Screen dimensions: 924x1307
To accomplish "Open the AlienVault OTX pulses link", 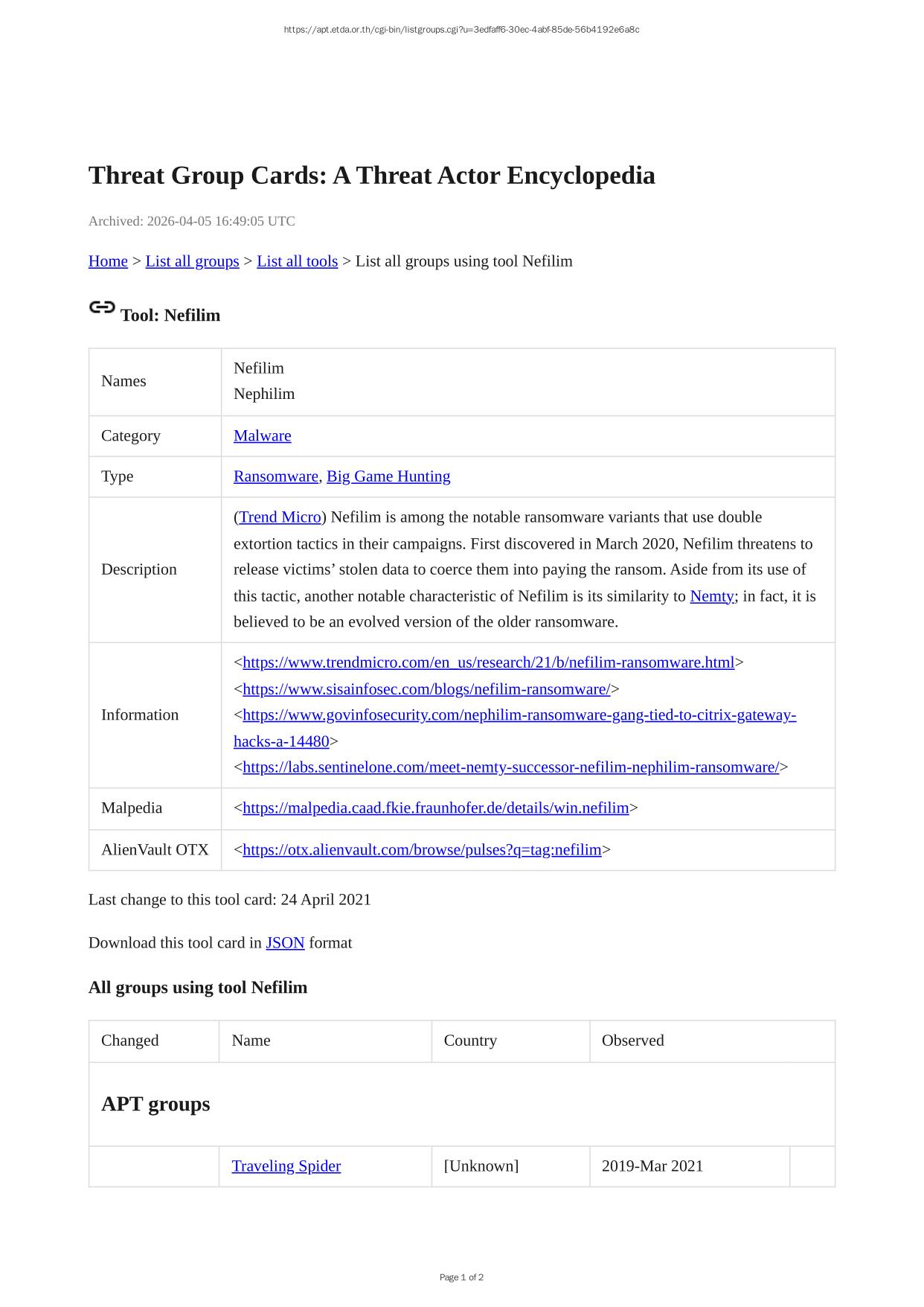I will click(x=422, y=850).
